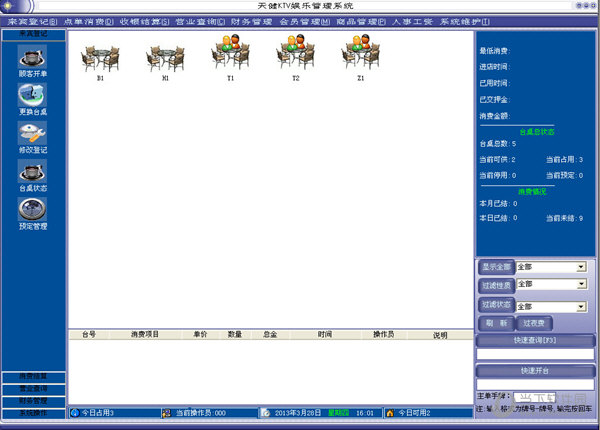The image size is (600, 430).
Task: Open the 来宾登记 menu
Action: 33,22
